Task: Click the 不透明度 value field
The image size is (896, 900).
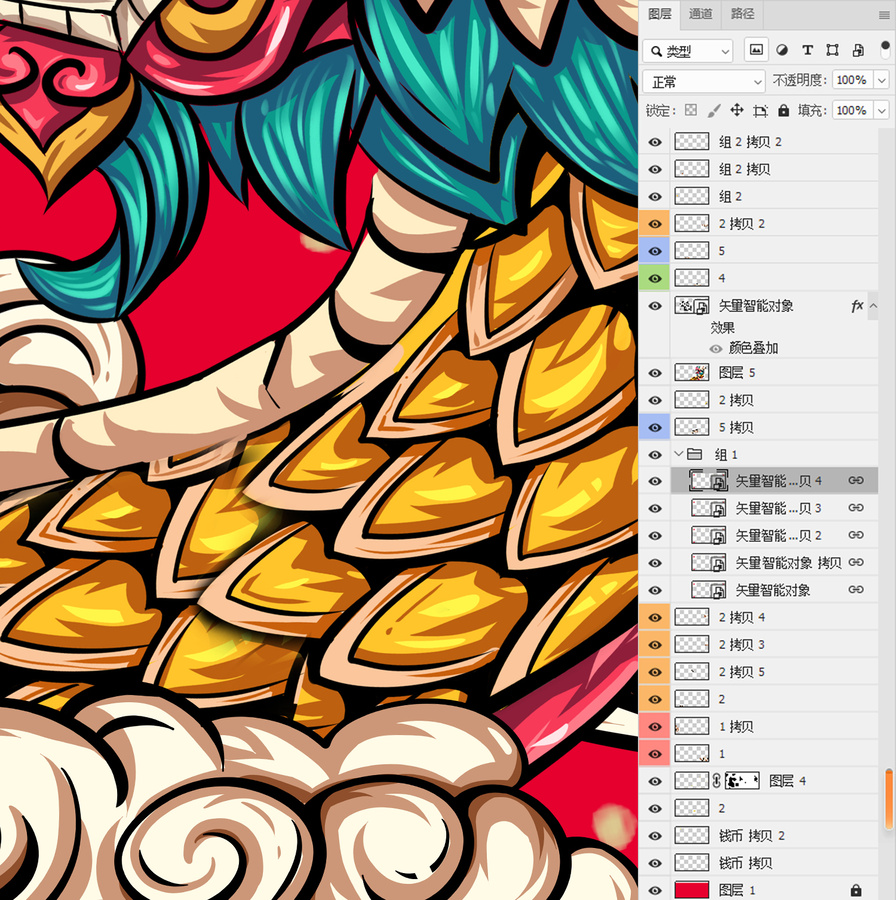Action: tap(852, 80)
